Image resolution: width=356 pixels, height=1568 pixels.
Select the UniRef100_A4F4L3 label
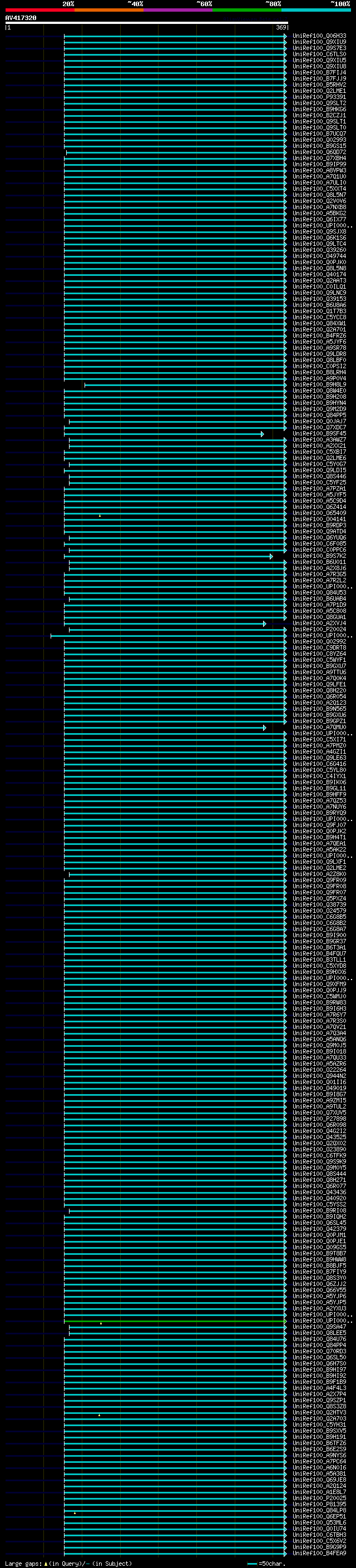(x=319, y=1388)
